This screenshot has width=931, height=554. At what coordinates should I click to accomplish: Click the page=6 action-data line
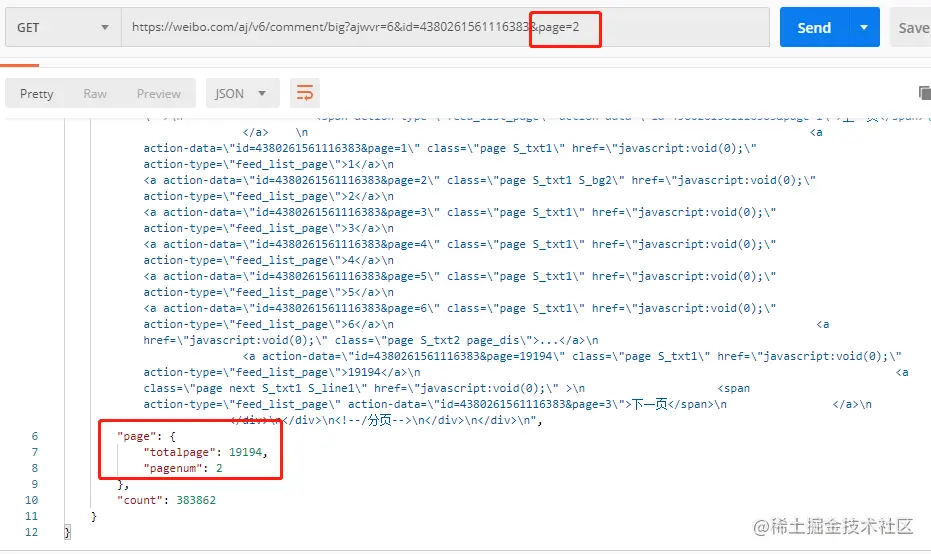tap(460, 308)
